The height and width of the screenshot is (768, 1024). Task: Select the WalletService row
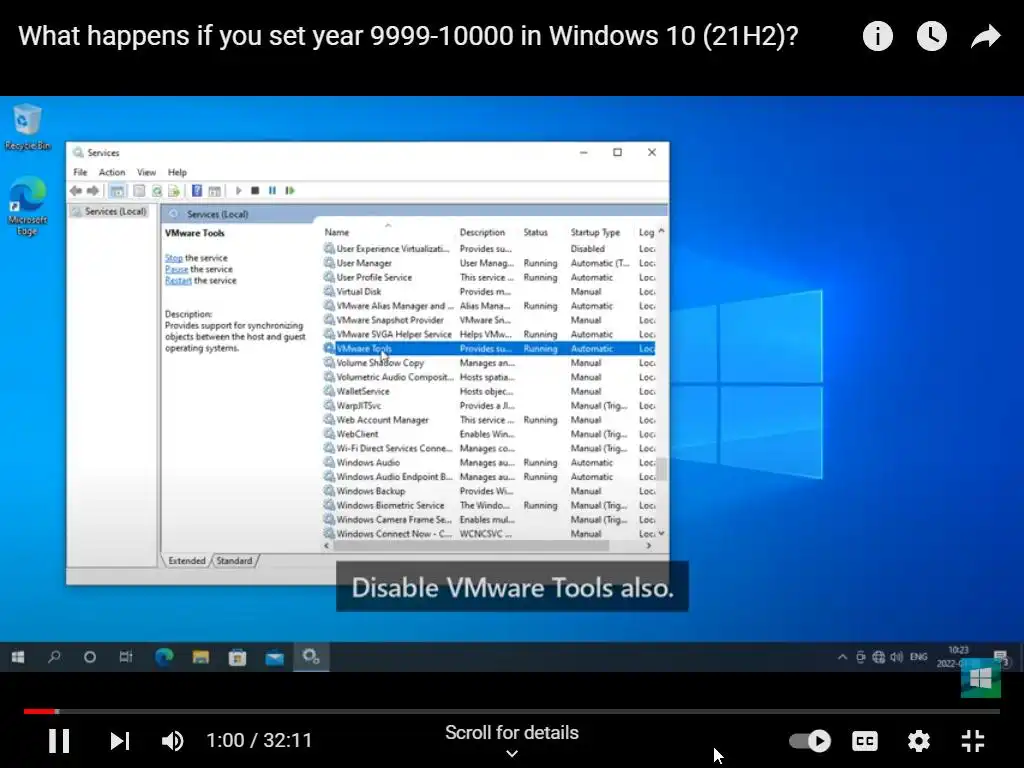pyautogui.click(x=488, y=392)
